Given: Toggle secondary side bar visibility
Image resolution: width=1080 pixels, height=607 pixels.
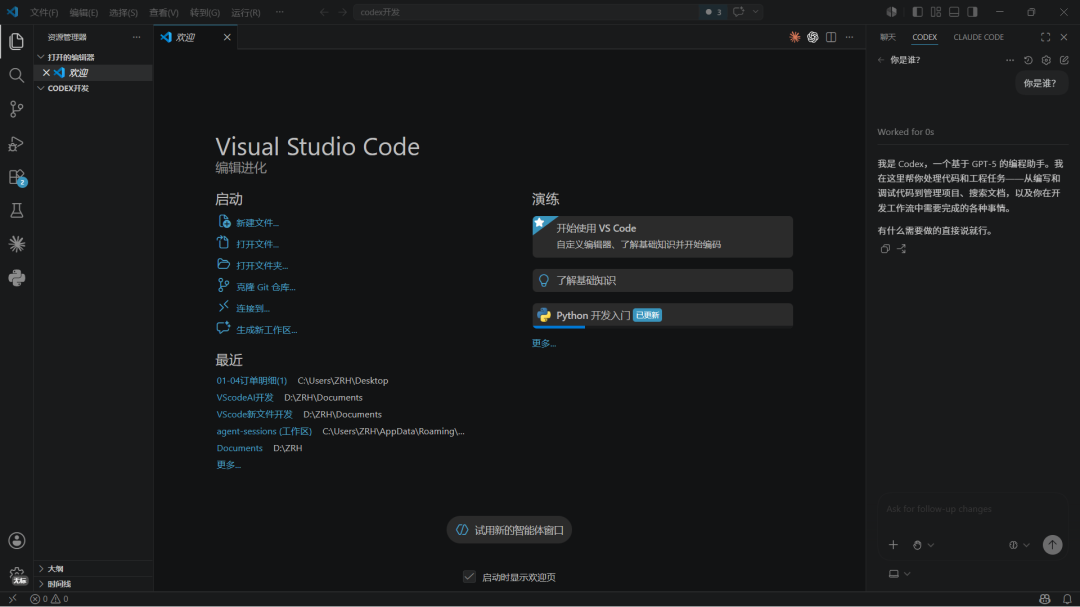Looking at the screenshot, I should point(972,12).
